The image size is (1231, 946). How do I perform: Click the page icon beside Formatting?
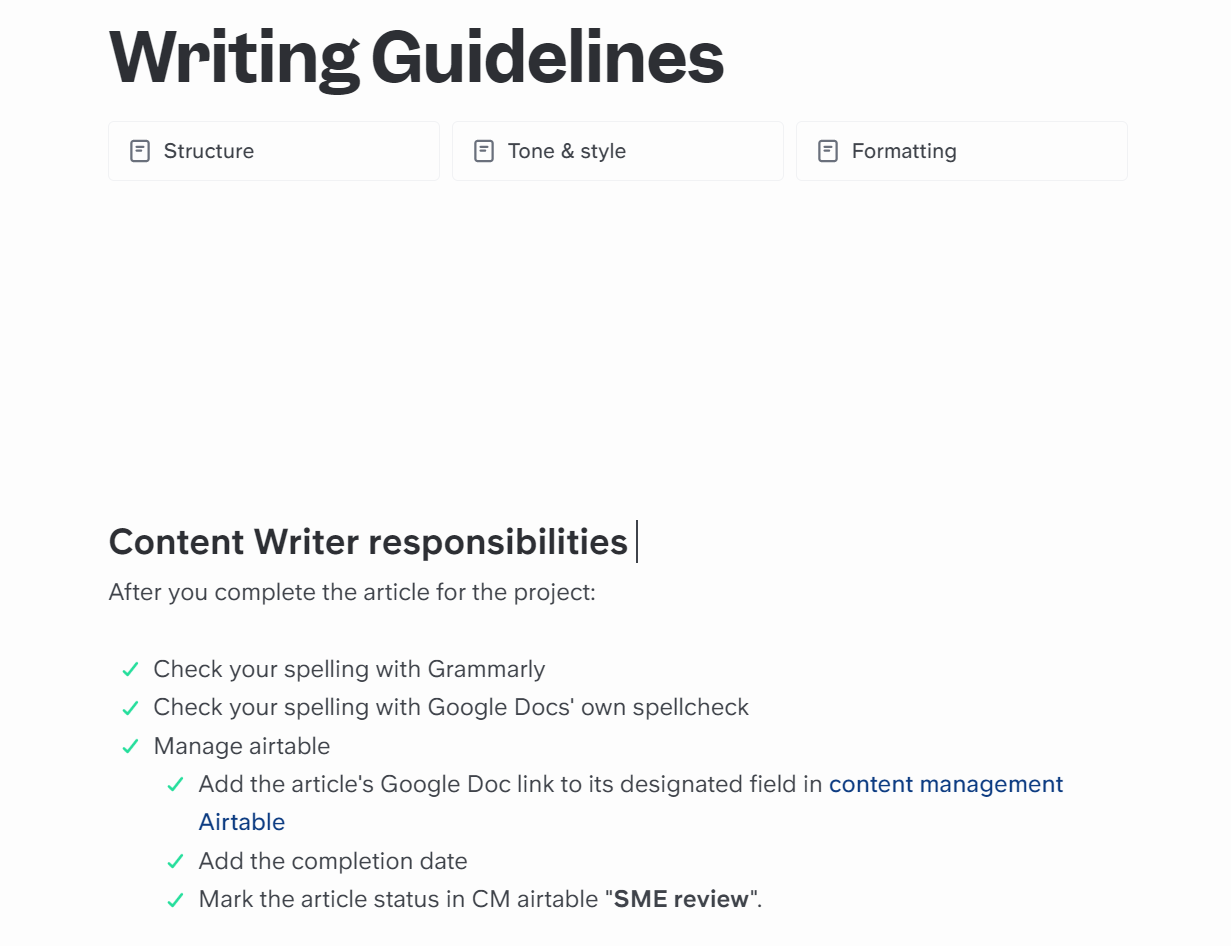pyautogui.click(x=828, y=151)
